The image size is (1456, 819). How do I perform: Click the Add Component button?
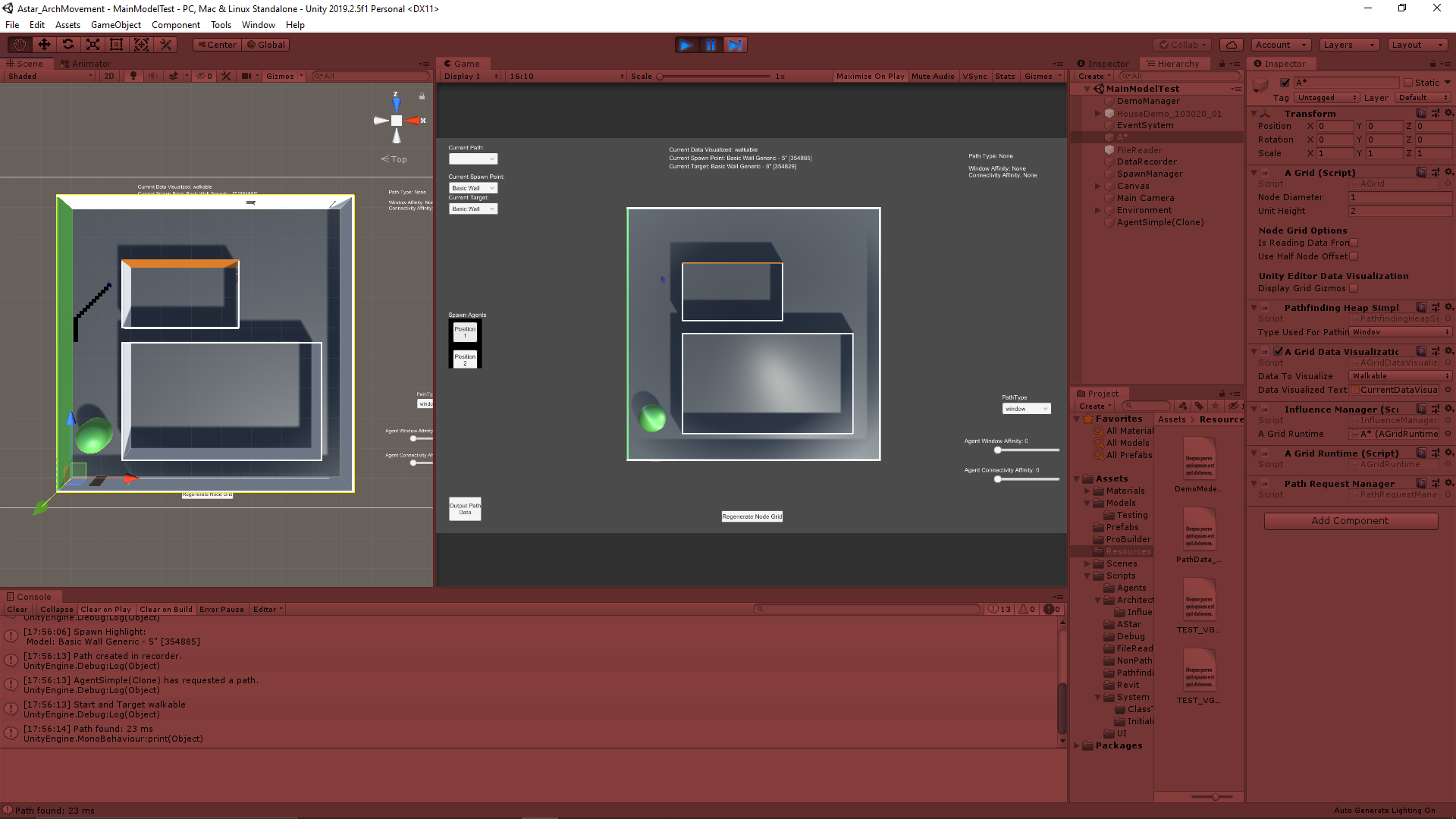coord(1350,521)
